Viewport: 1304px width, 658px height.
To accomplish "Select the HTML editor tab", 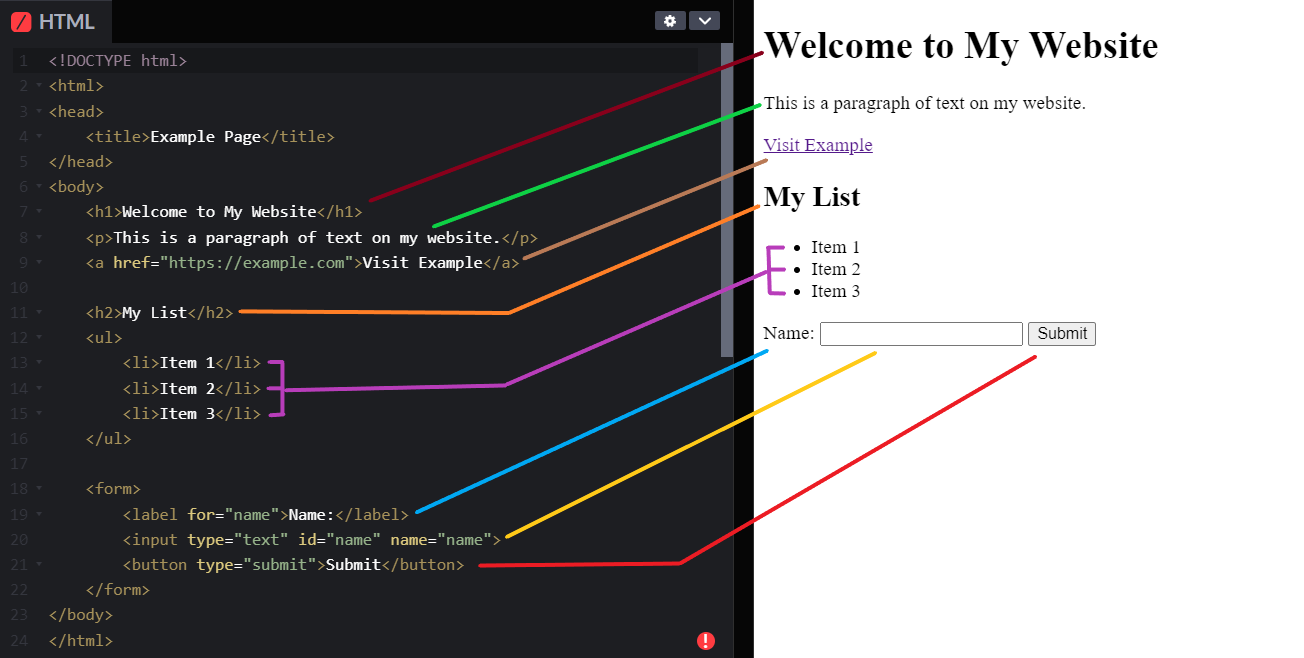I will [56, 22].
